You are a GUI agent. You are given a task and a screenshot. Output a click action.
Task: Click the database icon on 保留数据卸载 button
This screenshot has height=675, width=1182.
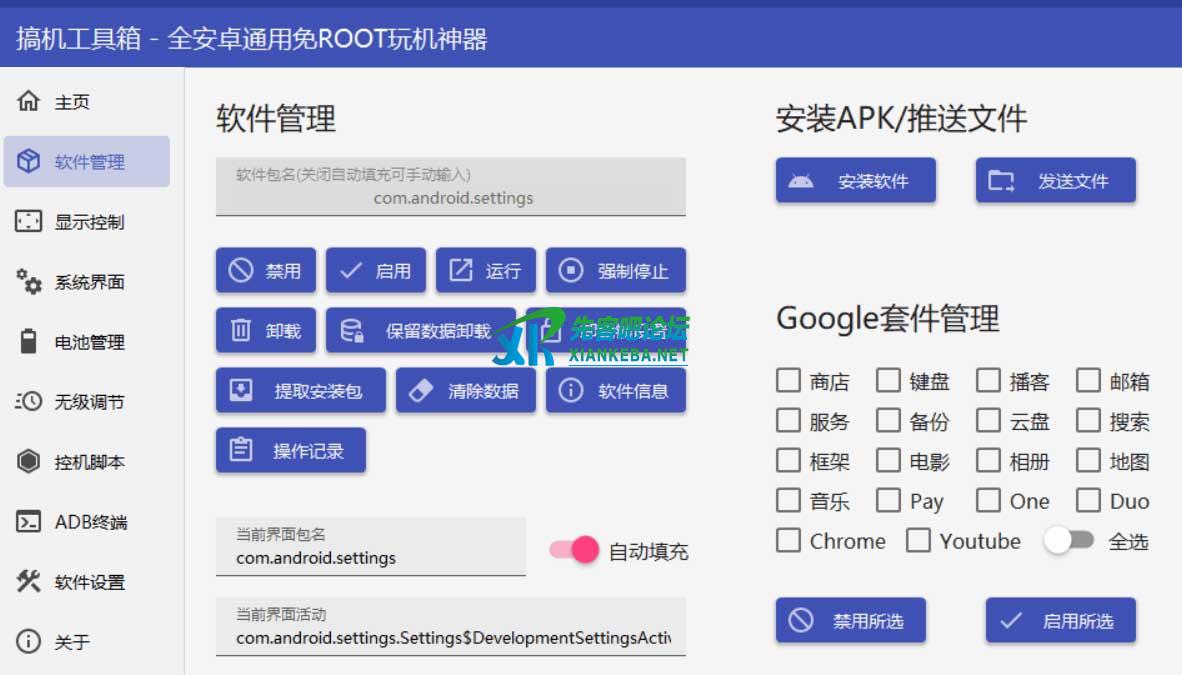[x=352, y=330]
